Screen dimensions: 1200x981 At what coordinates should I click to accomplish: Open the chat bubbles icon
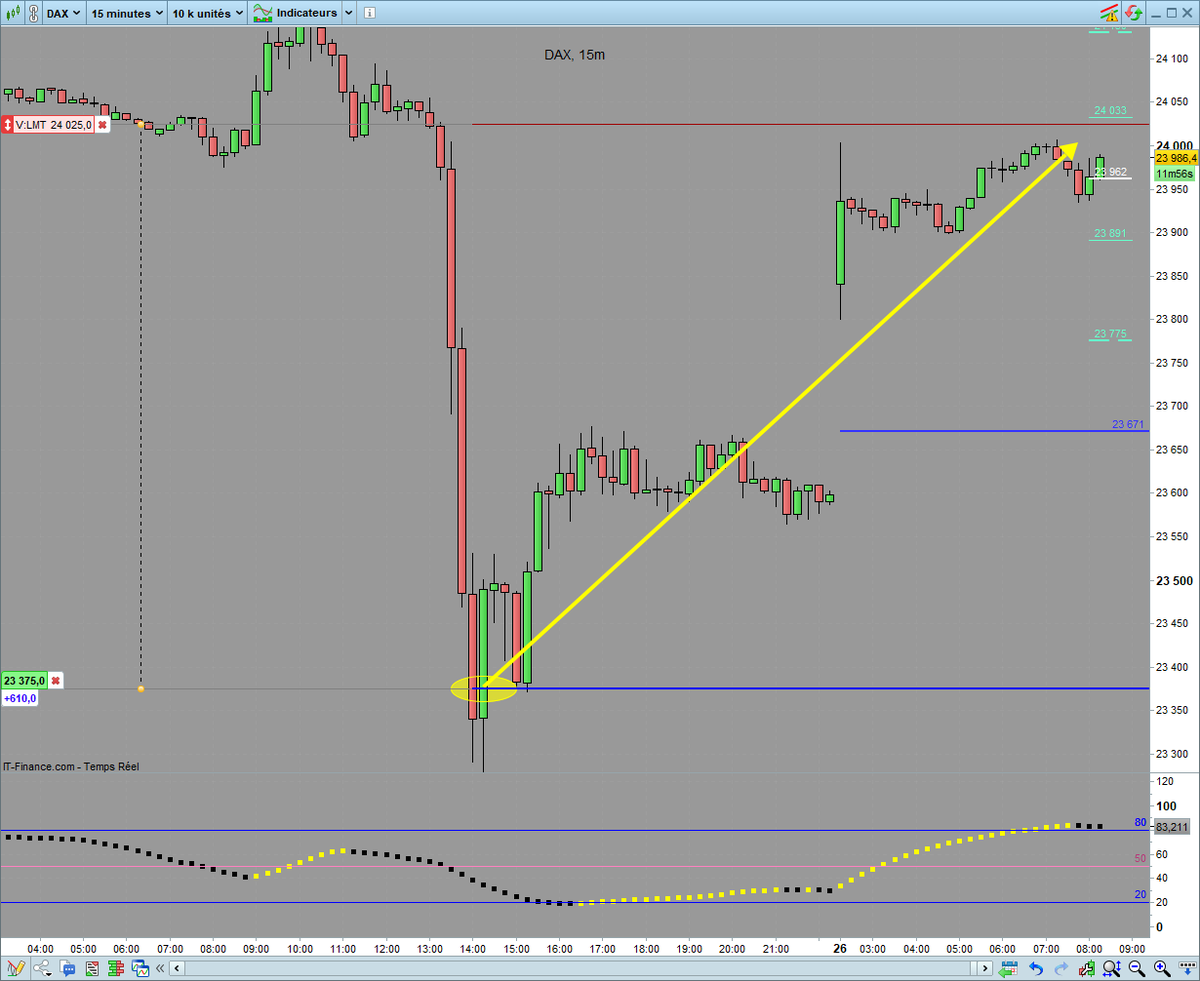pos(67,968)
